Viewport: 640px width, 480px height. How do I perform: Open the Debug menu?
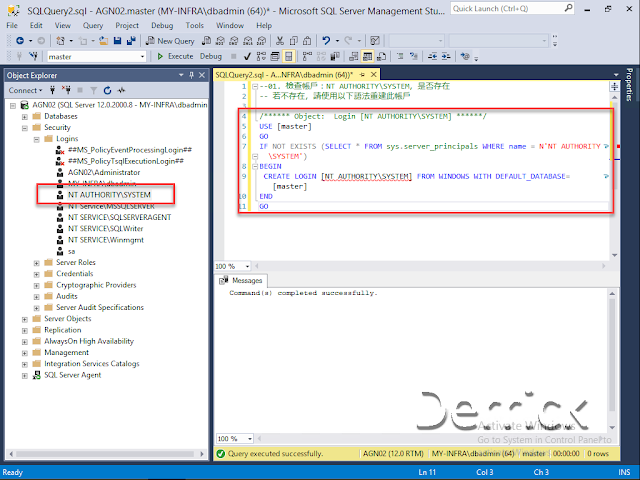[x=162, y=25]
